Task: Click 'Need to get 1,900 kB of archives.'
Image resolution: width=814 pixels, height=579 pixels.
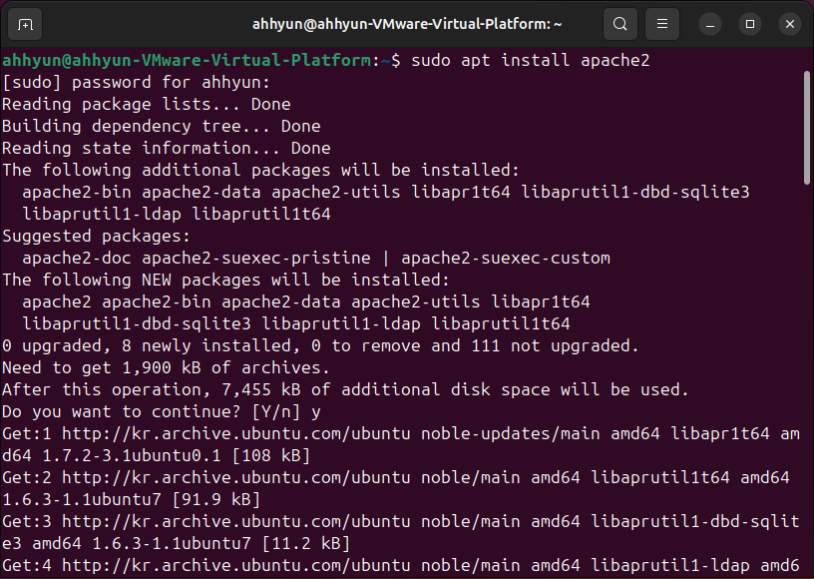Action: click(166, 368)
